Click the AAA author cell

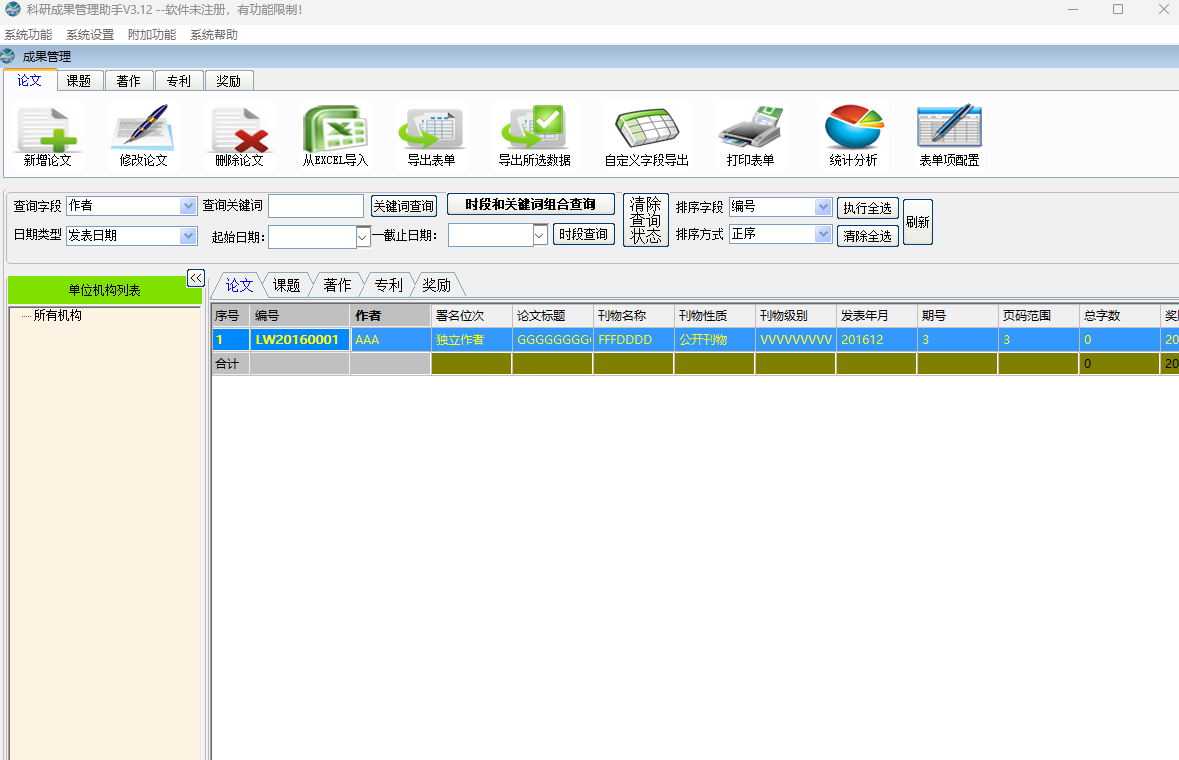coord(390,340)
